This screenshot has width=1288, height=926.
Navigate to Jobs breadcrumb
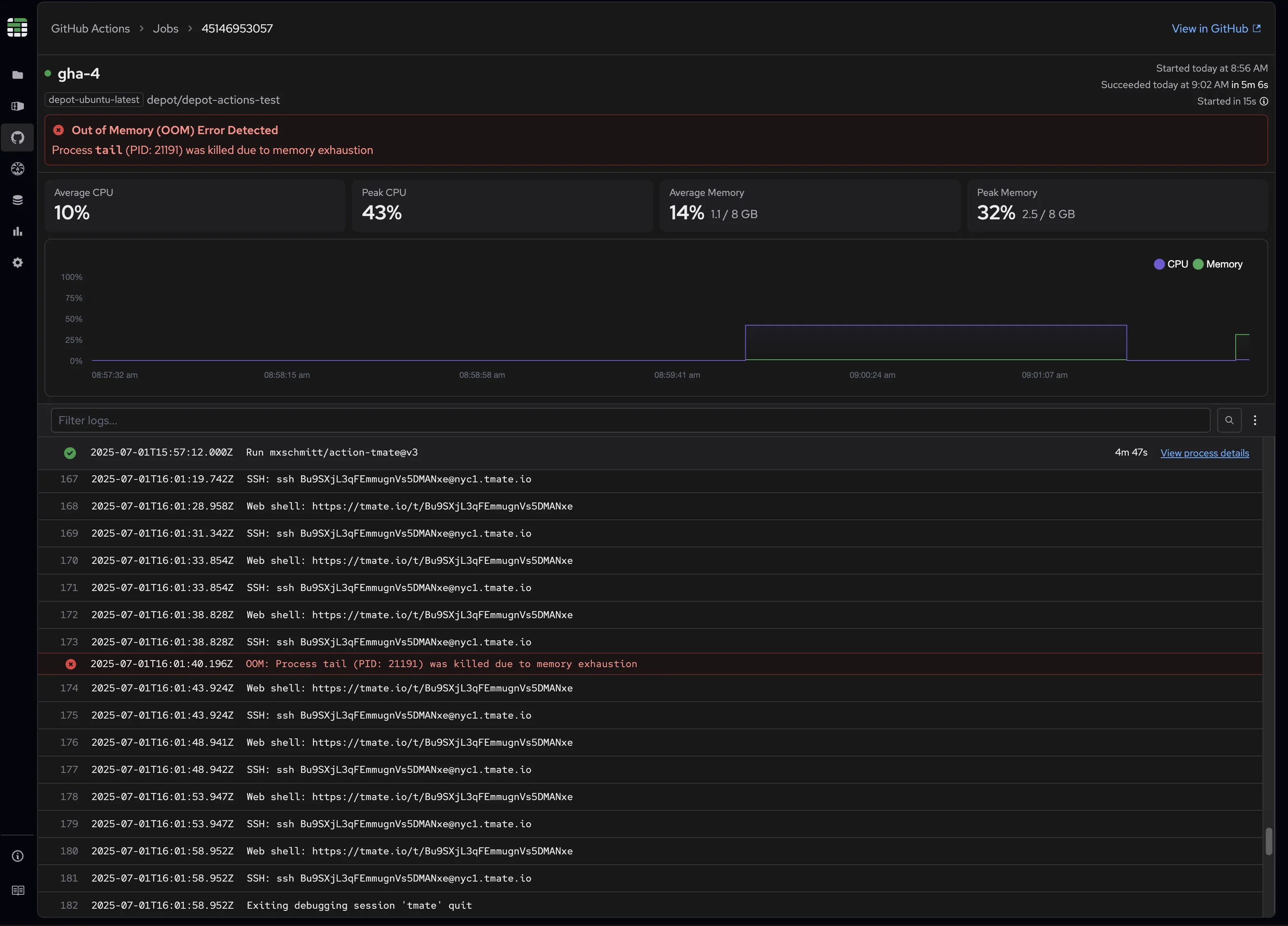click(x=165, y=28)
